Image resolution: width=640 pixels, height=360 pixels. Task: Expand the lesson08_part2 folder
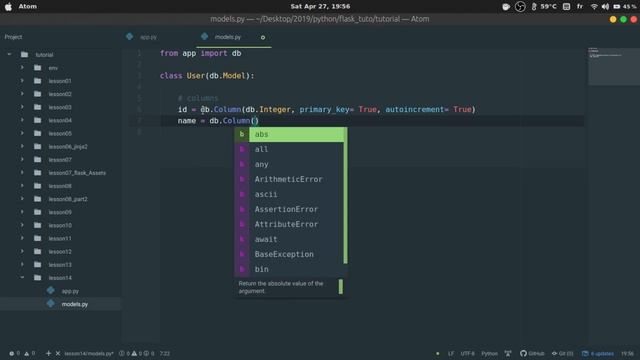coord(22,199)
